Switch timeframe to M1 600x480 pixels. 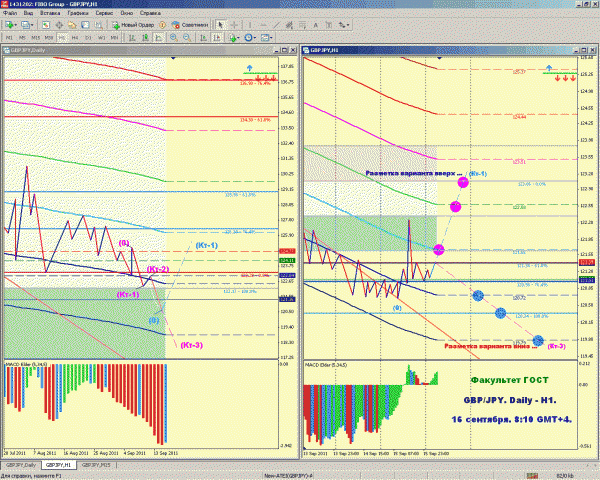(x=9, y=38)
